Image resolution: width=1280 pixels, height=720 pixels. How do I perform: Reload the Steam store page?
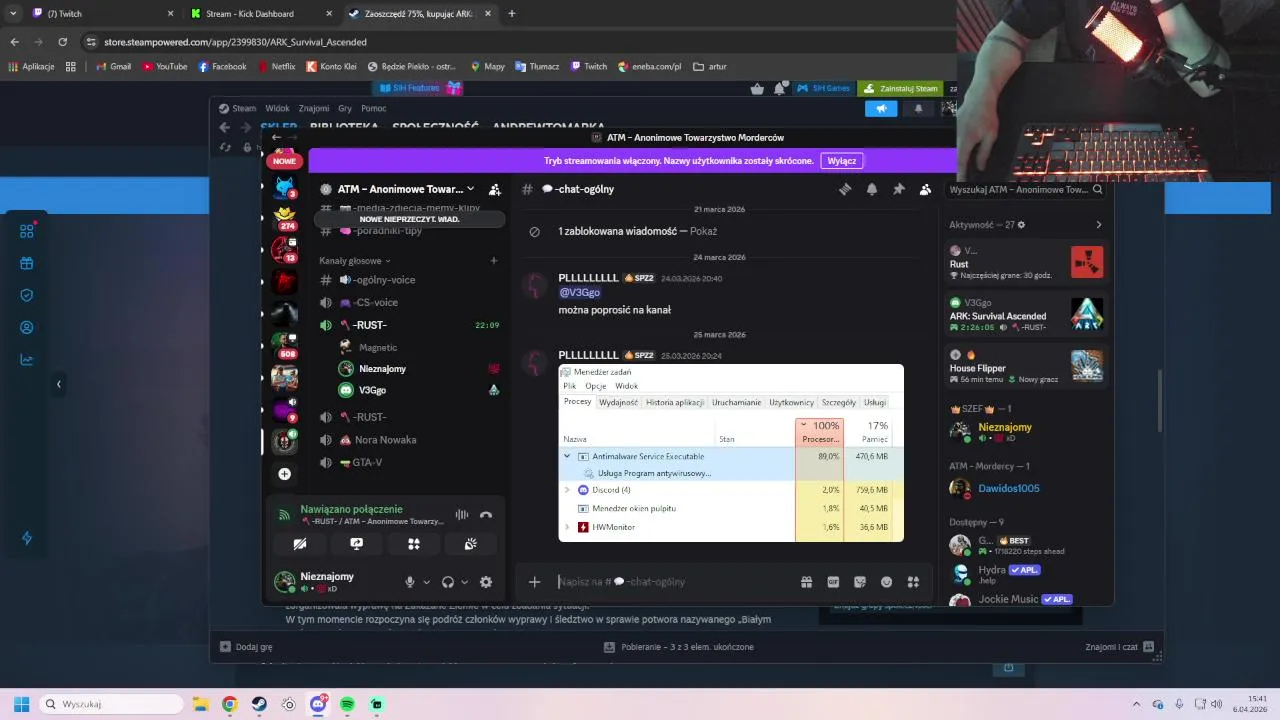(62, 42)
